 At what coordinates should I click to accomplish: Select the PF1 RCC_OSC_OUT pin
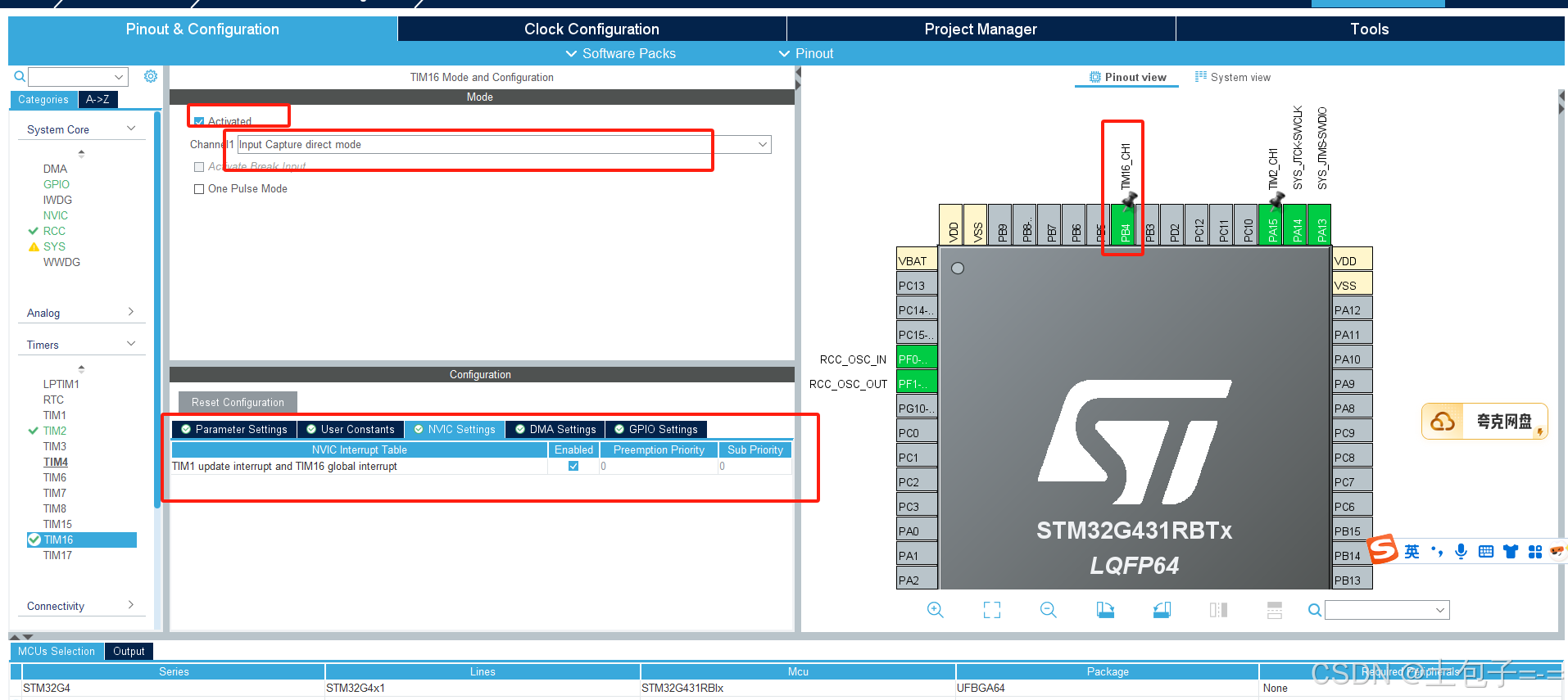tap(917, 383)
